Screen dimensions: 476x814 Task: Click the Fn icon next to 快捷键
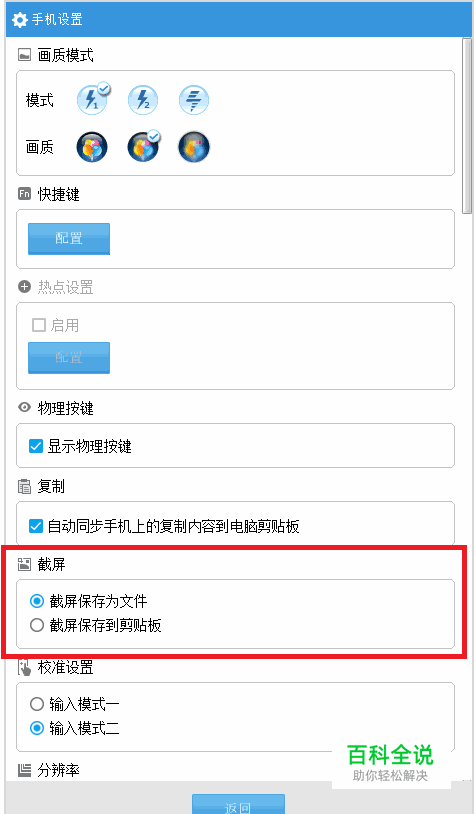(x=24, y=194)
